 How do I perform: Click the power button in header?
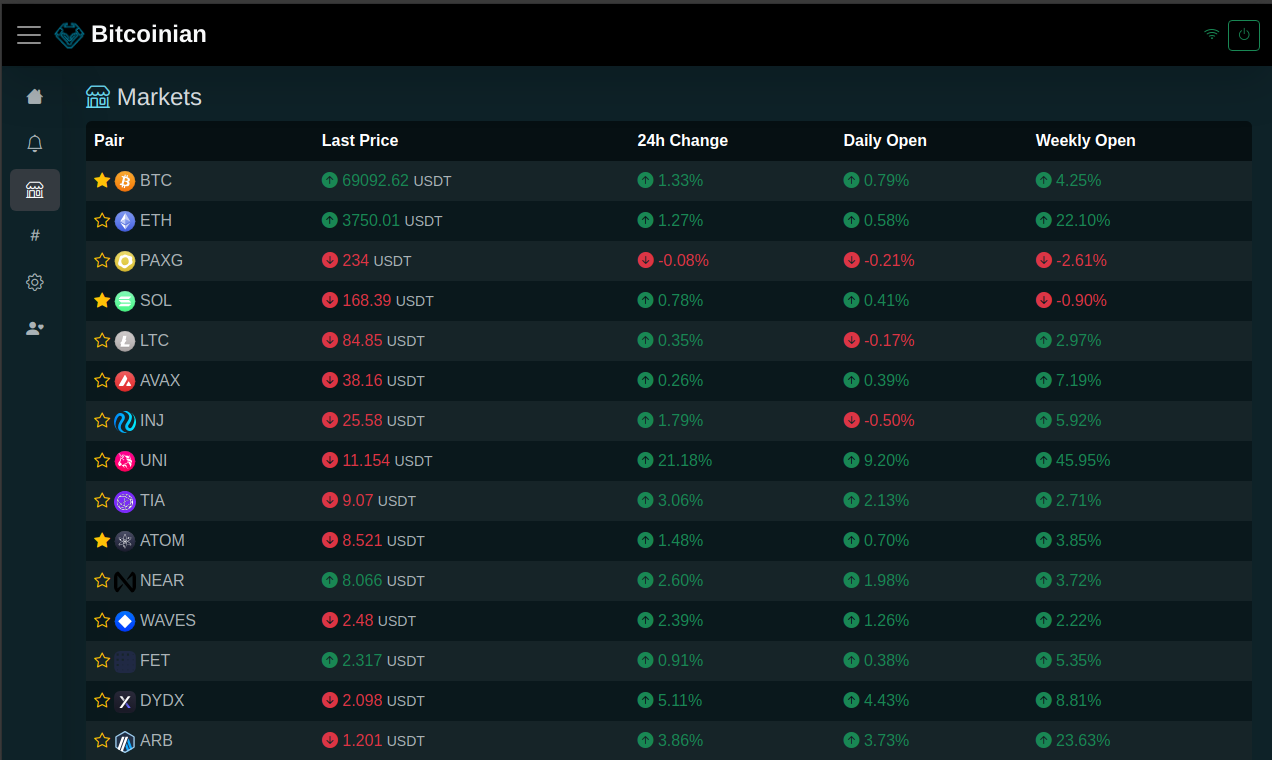(x=1244, y=35)
